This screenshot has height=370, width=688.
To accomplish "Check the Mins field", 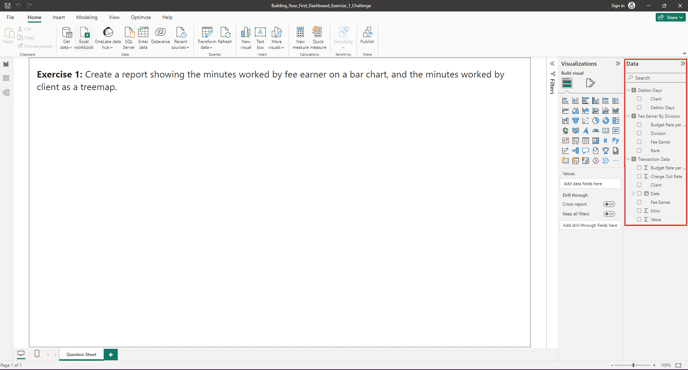I will 639,211.
